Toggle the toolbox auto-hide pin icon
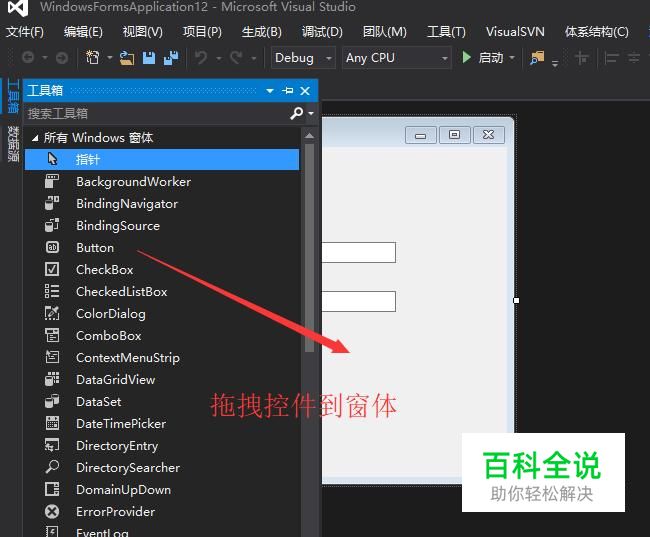The image size is (650, 537). coord(288,90)
